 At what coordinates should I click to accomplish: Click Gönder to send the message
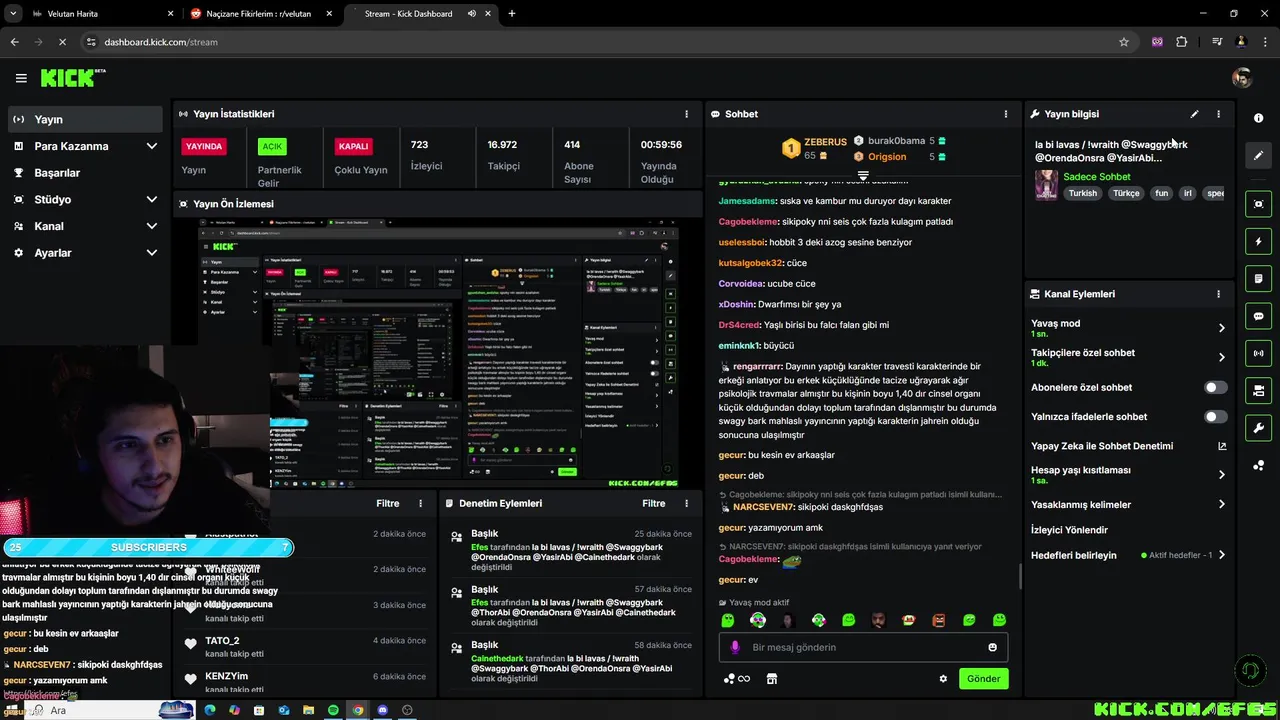[x=983, y=678]
